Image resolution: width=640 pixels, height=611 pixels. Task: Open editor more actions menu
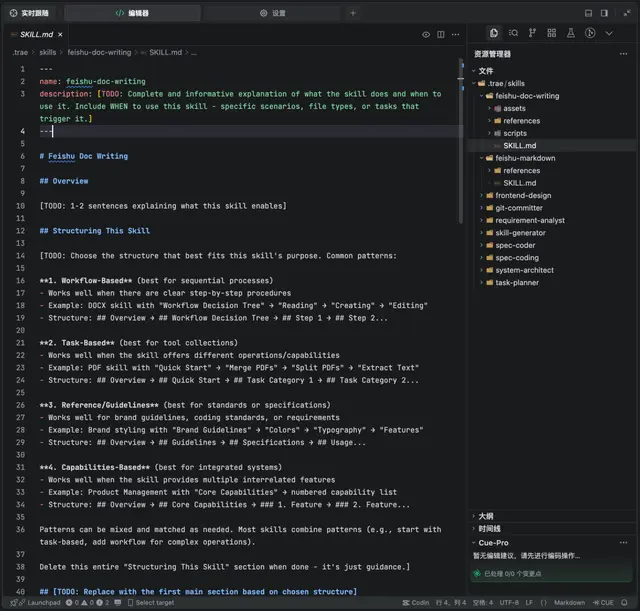point(456,35)
